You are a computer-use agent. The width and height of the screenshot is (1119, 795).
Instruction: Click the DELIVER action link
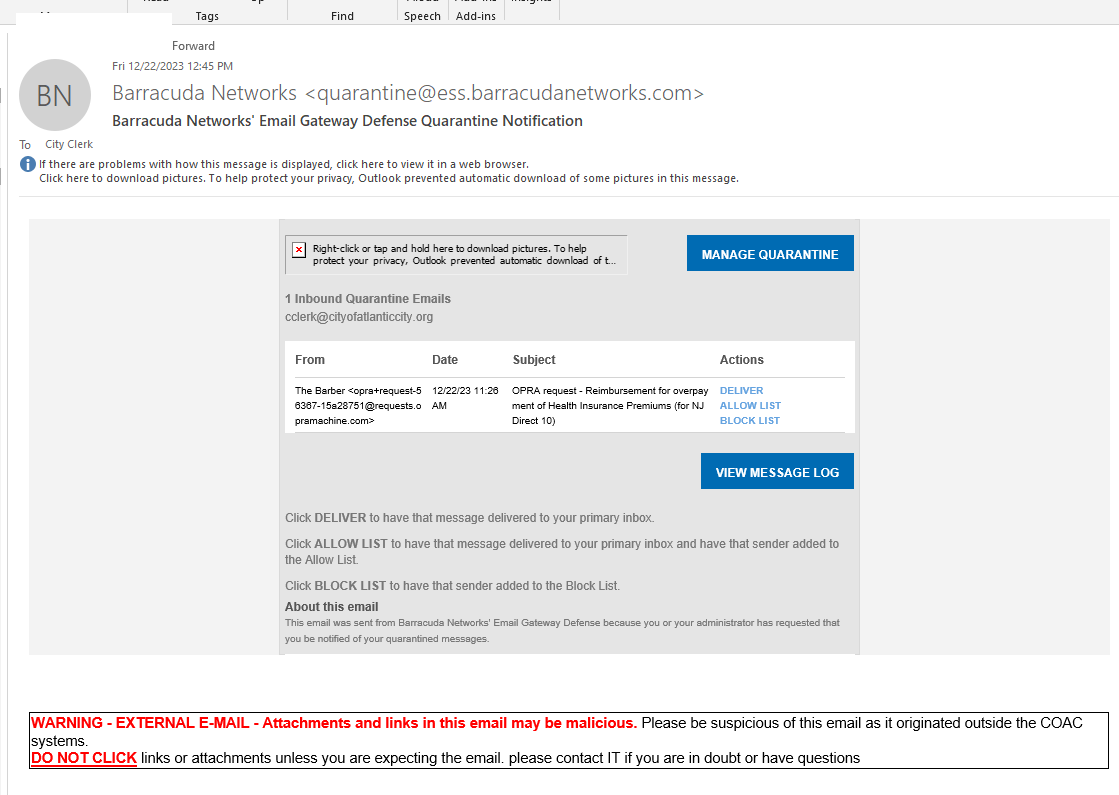click(x=741, y=390)
